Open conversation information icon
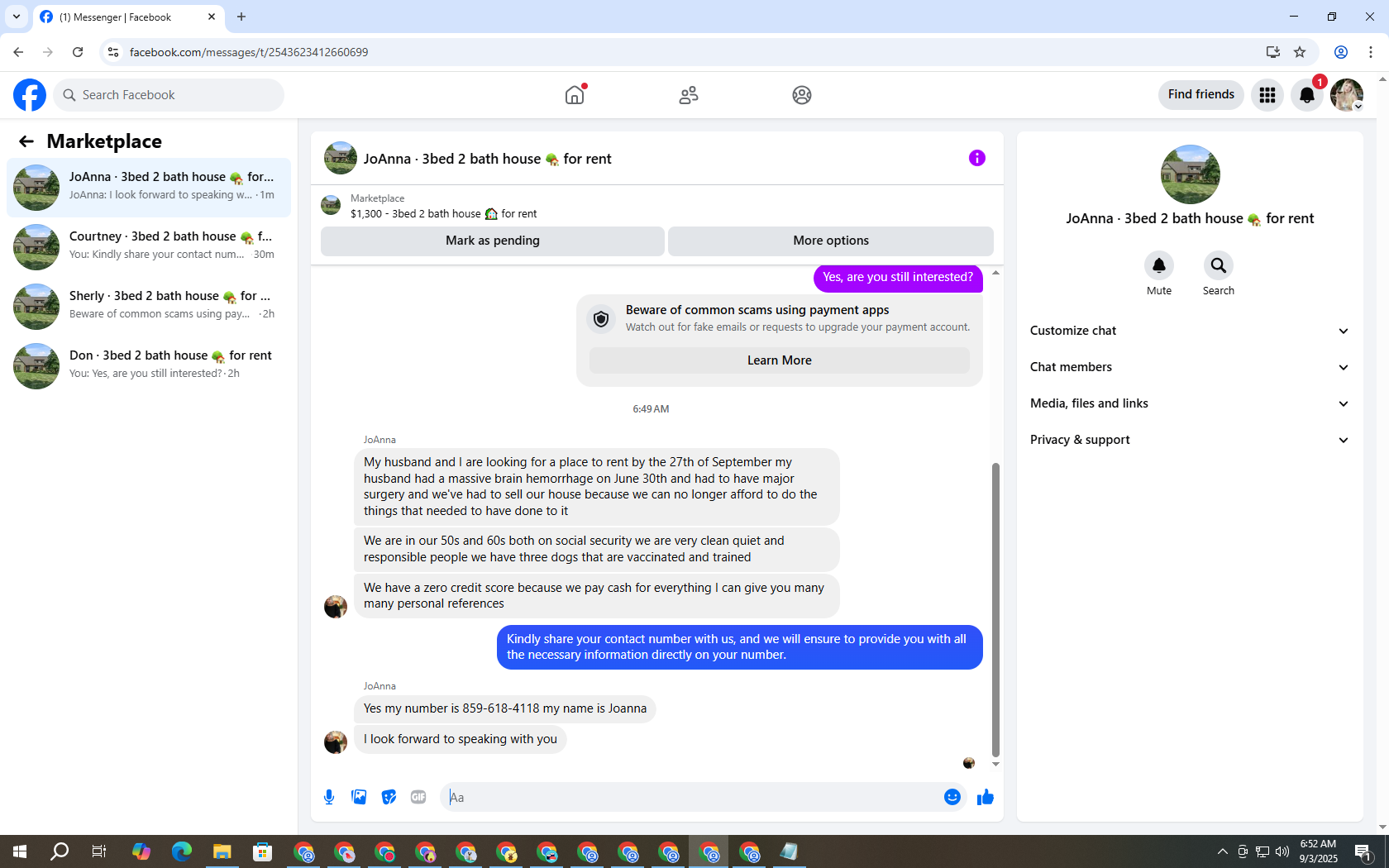The image size is (1389, 868). (x=977, y=158)
